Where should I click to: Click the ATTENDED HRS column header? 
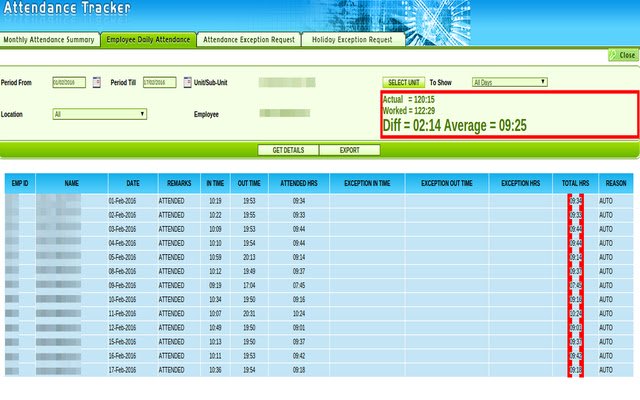pos(299,183)
